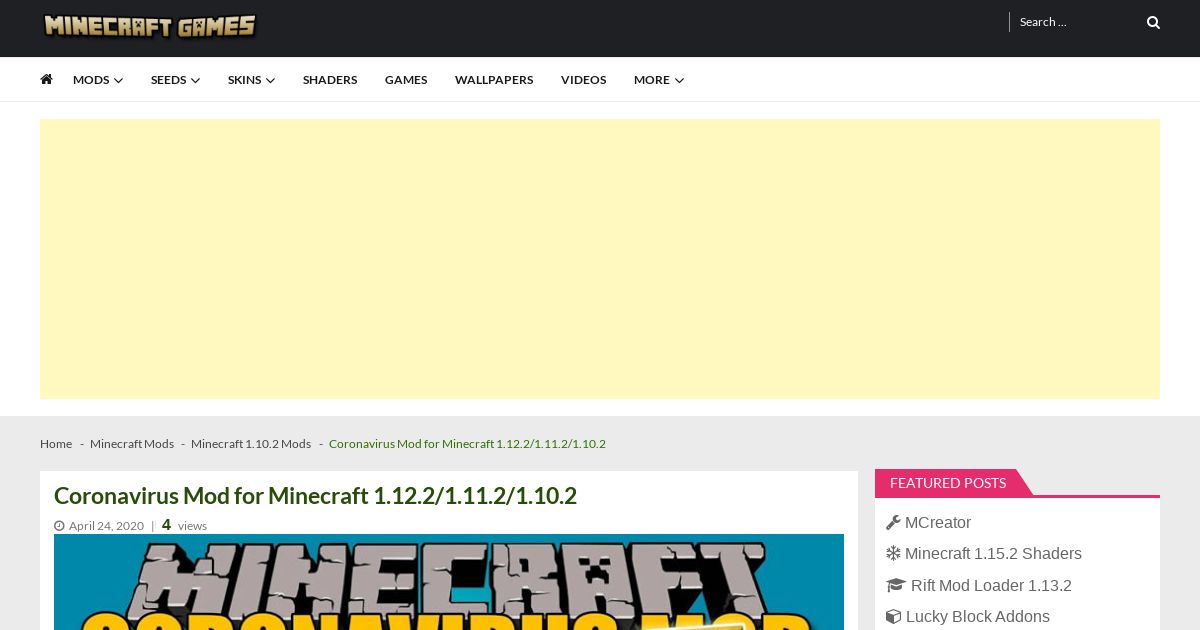
Task: Click graduation cap icon beside Rift Mod Loader
Action: coord(895,585)
